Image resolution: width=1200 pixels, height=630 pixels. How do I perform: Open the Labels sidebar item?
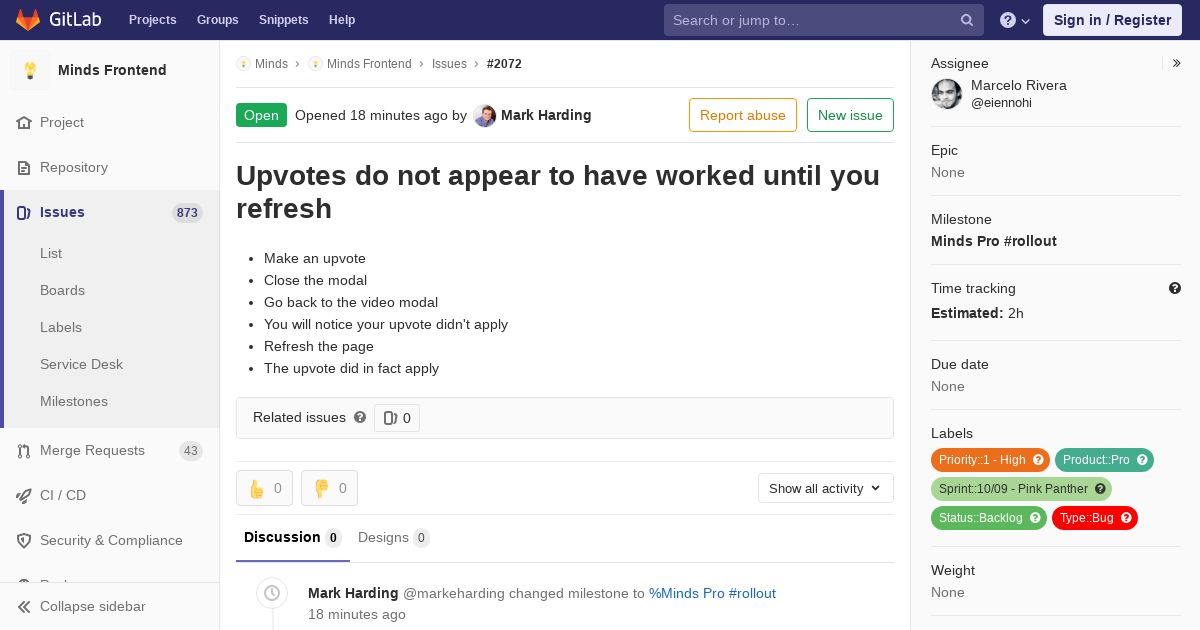pos(61,328)
